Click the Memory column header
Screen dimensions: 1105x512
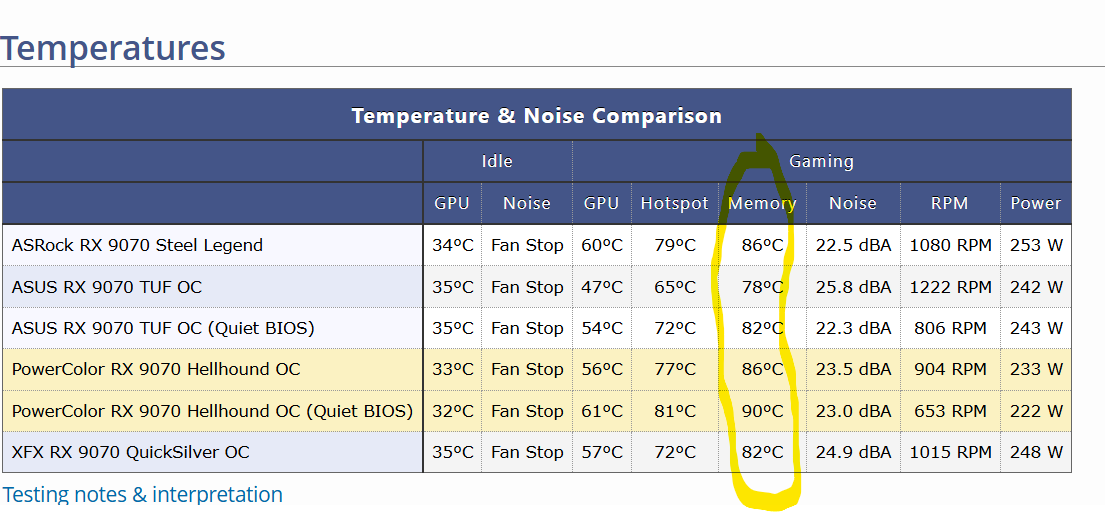(763, 204)
